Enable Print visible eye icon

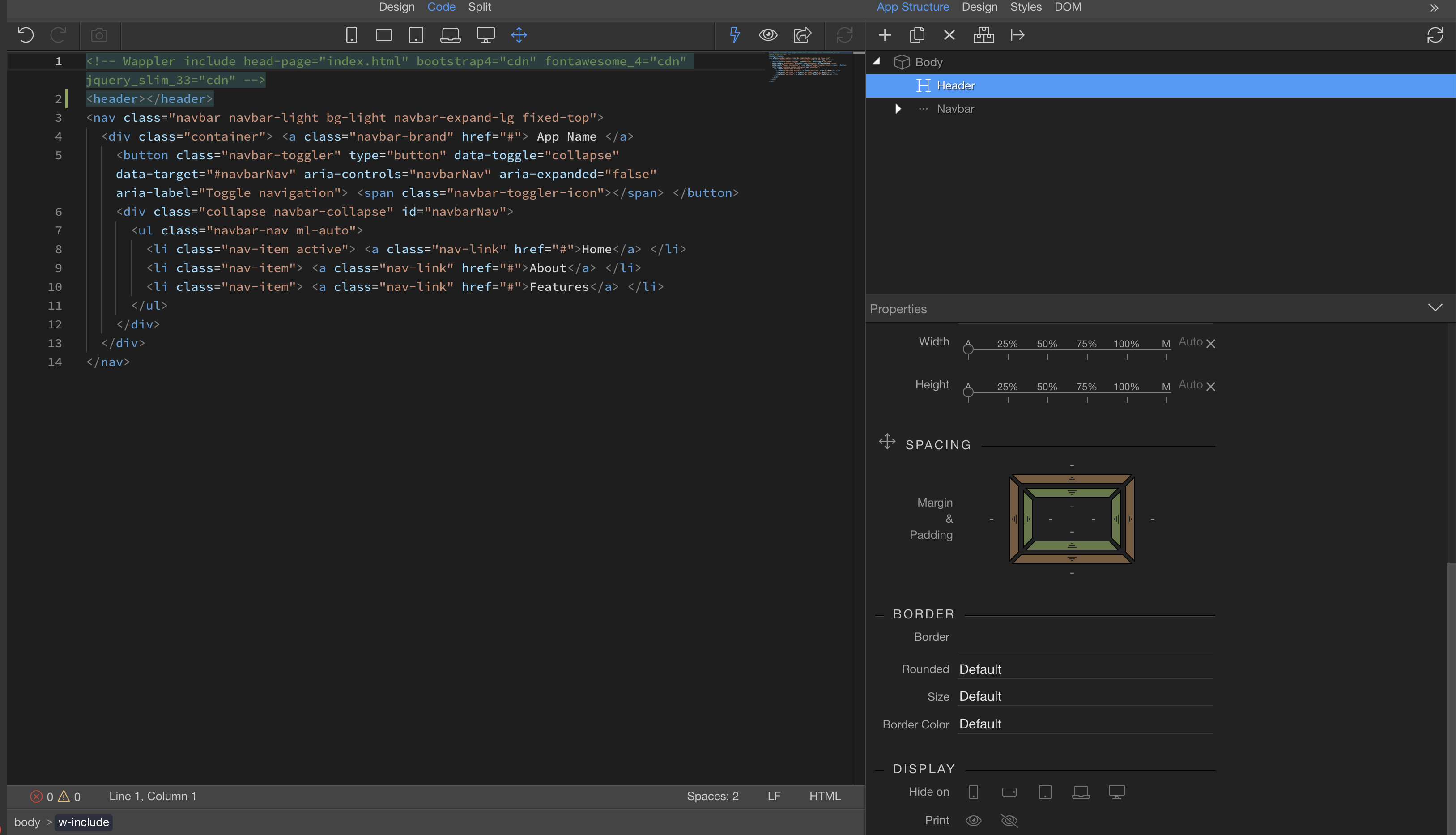coord(973,821)
